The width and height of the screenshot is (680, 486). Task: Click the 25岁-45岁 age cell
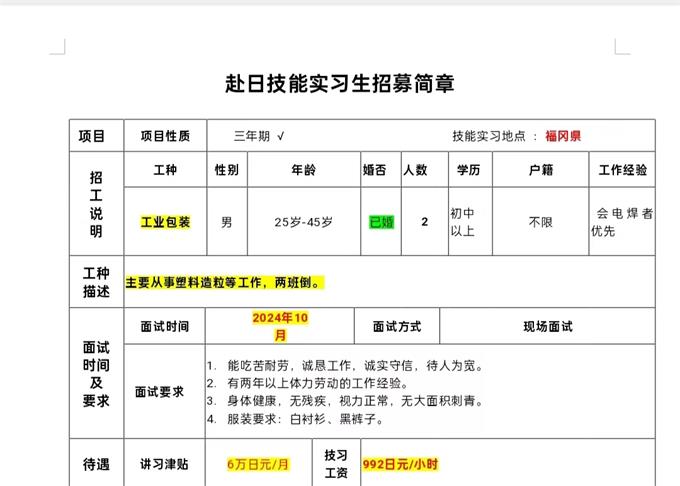303,222
